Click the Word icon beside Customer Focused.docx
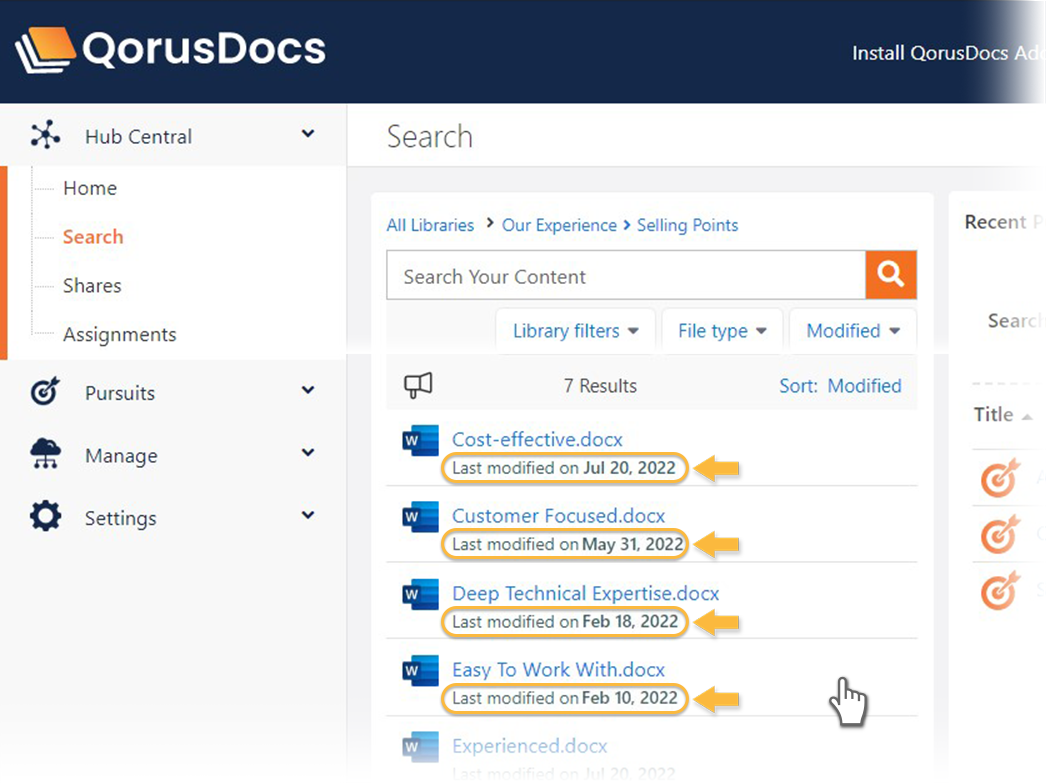This screenshot has height=783, width=1046. point(420,517)
